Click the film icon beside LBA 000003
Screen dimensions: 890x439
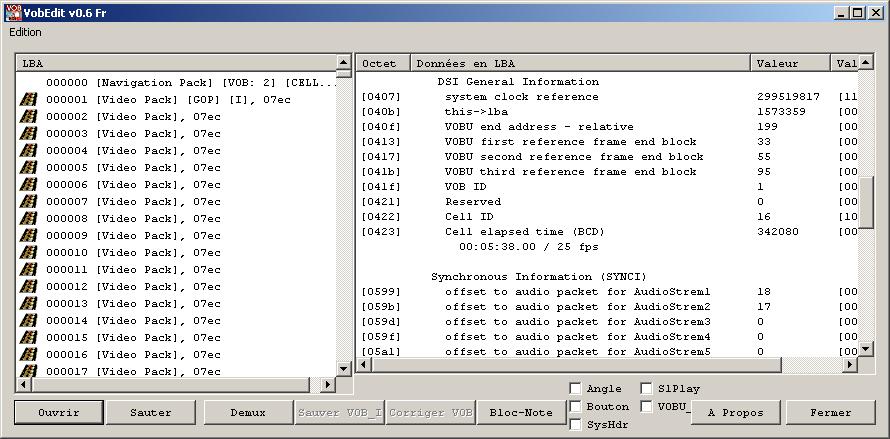click(28, 134)
